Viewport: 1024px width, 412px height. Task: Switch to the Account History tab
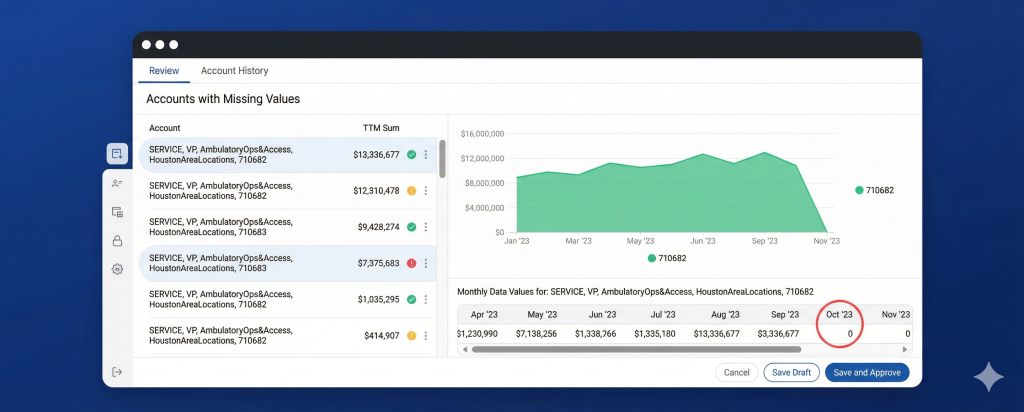click(234, 71)
